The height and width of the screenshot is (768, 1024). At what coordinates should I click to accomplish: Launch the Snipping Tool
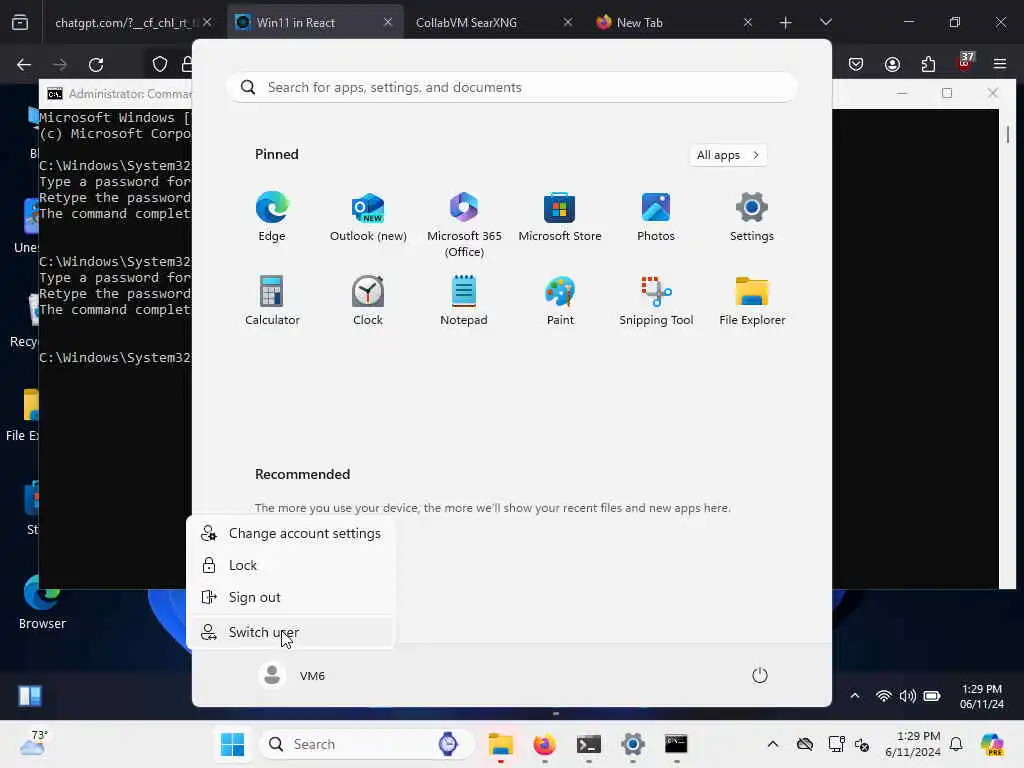pyautogui.click(x=656, y=300)
